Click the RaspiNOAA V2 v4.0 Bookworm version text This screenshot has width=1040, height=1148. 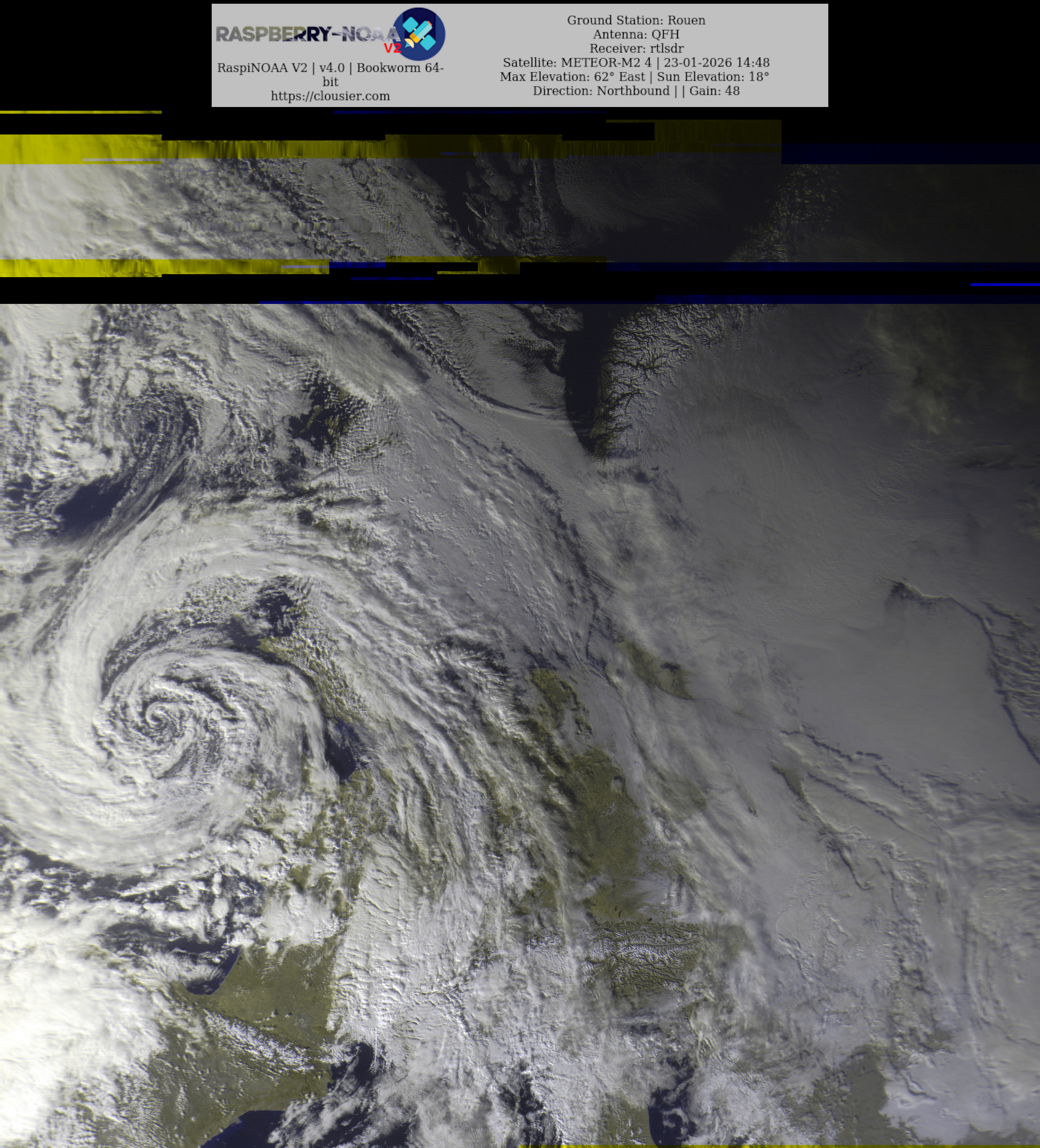330,68
